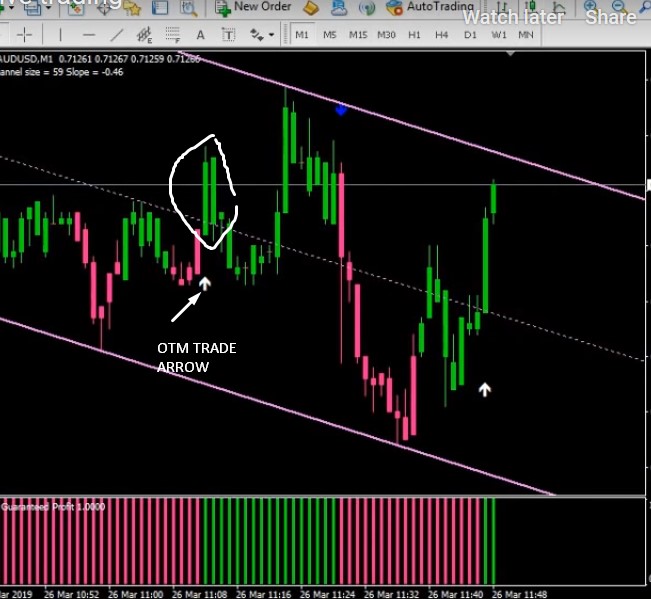Toggle the Data Window icon
Screen dimensions: 651x599
click(104, 8)
